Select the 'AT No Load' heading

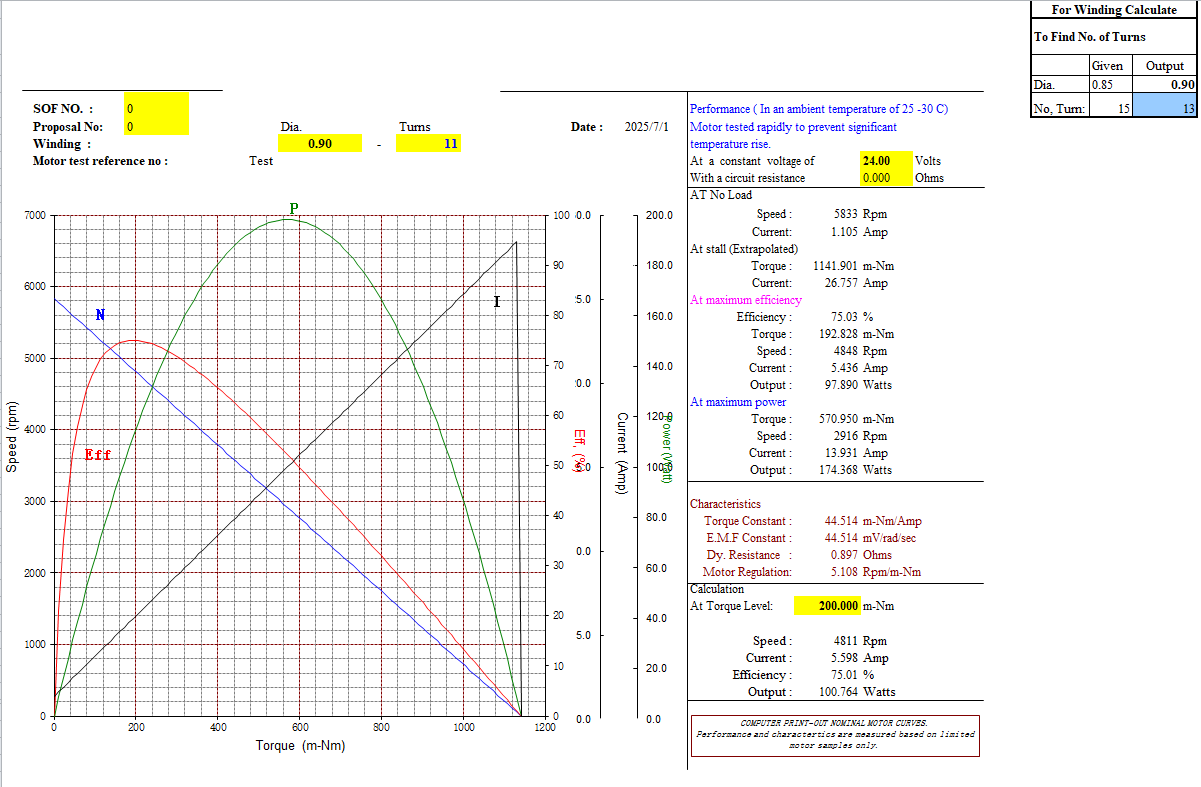pyautogui.click(x=721, y=195)
